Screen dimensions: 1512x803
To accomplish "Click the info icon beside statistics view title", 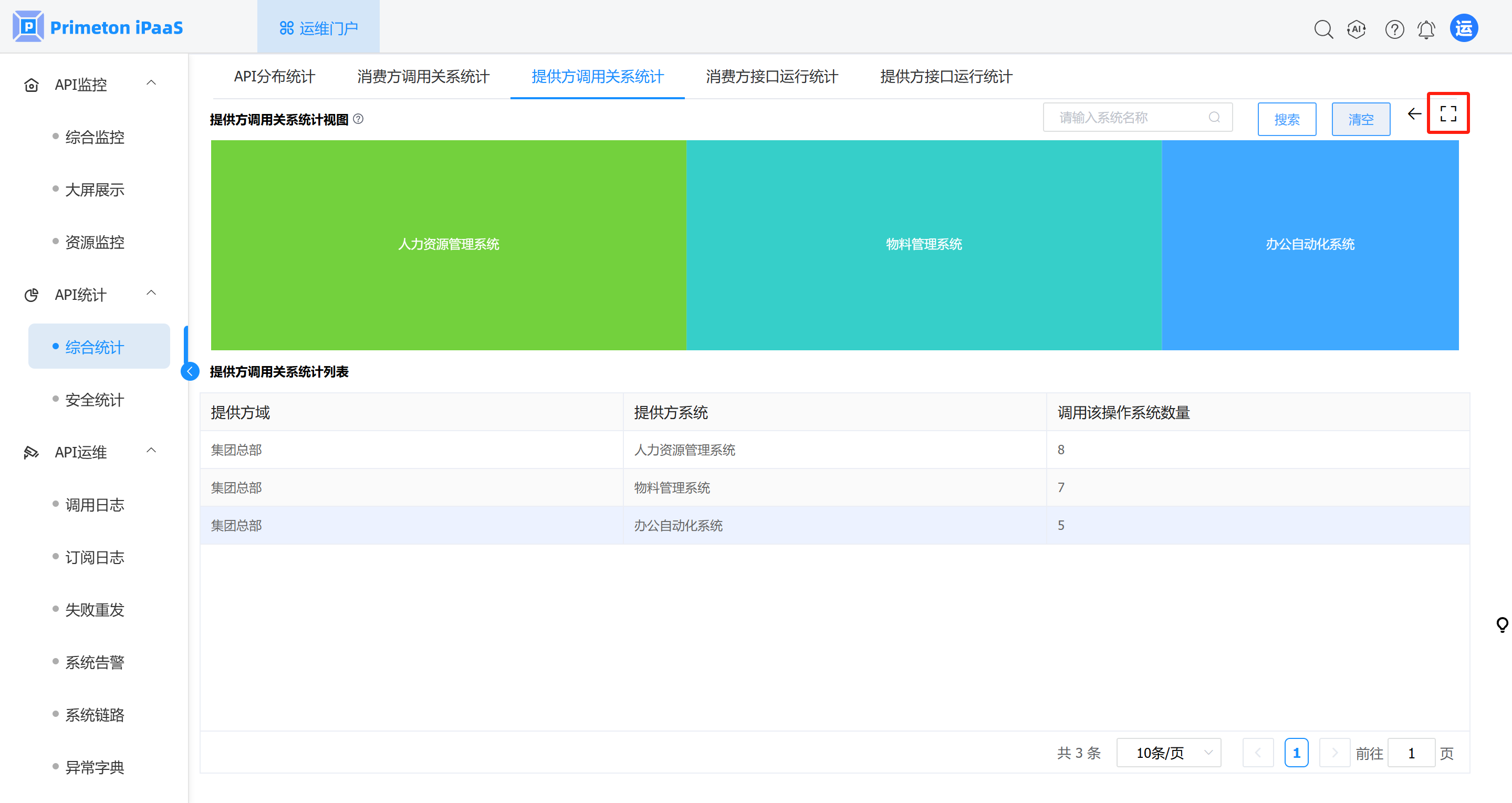I will [358, 119].
